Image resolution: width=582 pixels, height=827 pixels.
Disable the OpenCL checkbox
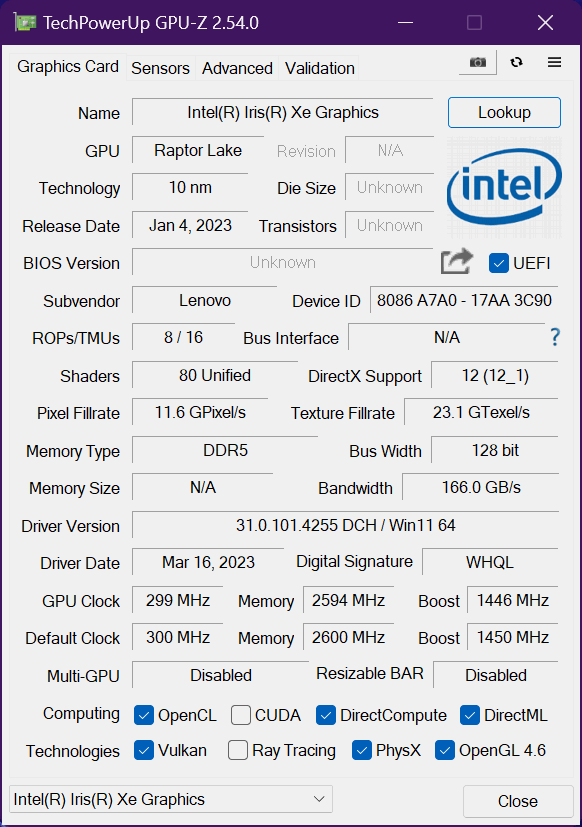[144, 715]
